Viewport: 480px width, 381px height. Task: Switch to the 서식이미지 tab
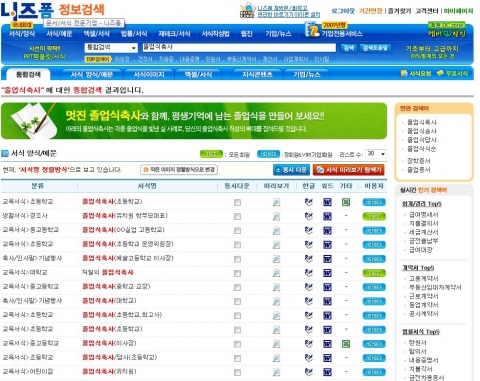tap(149, 74)
